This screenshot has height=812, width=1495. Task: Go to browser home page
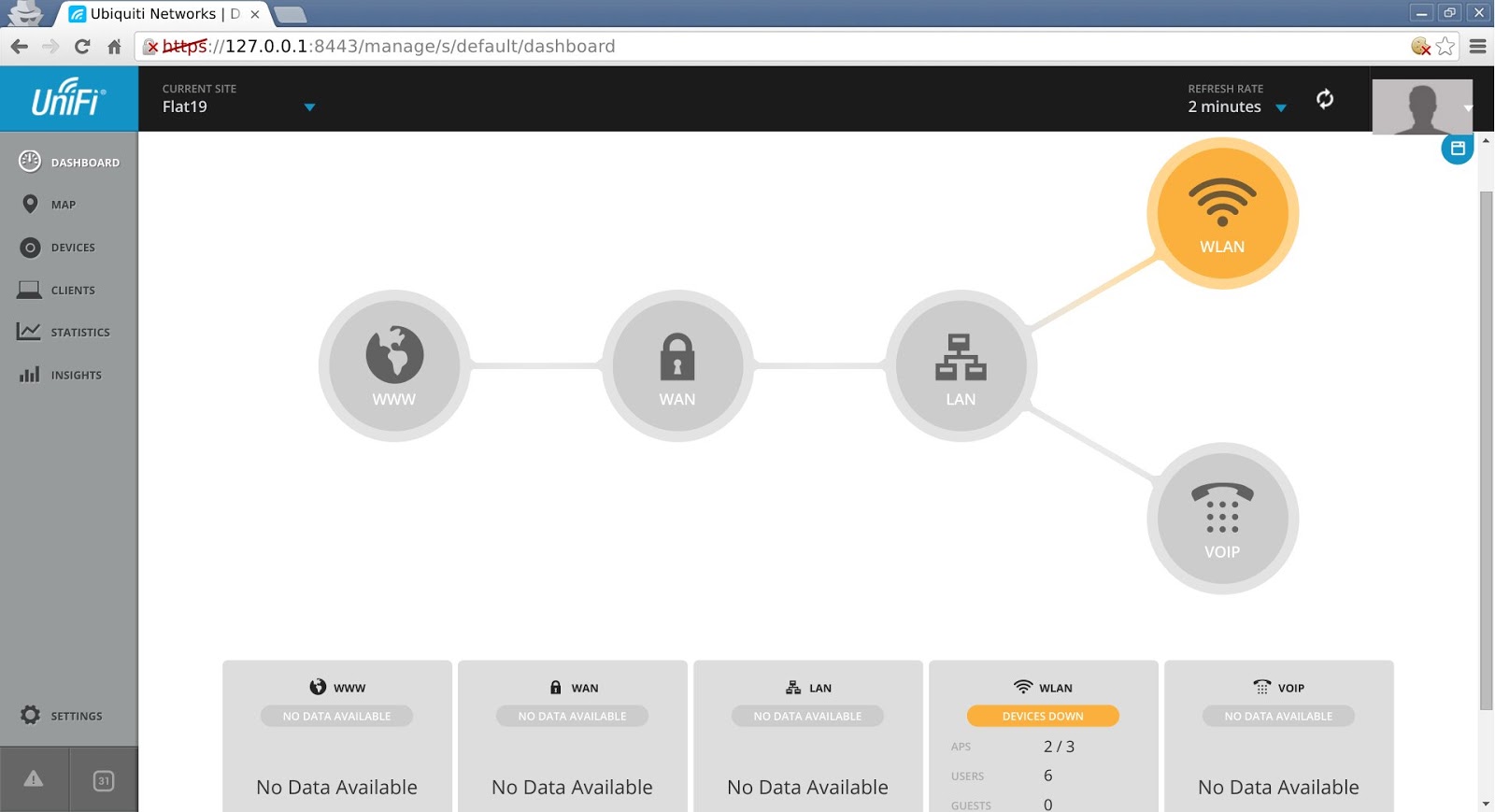(x=114, y=46)
